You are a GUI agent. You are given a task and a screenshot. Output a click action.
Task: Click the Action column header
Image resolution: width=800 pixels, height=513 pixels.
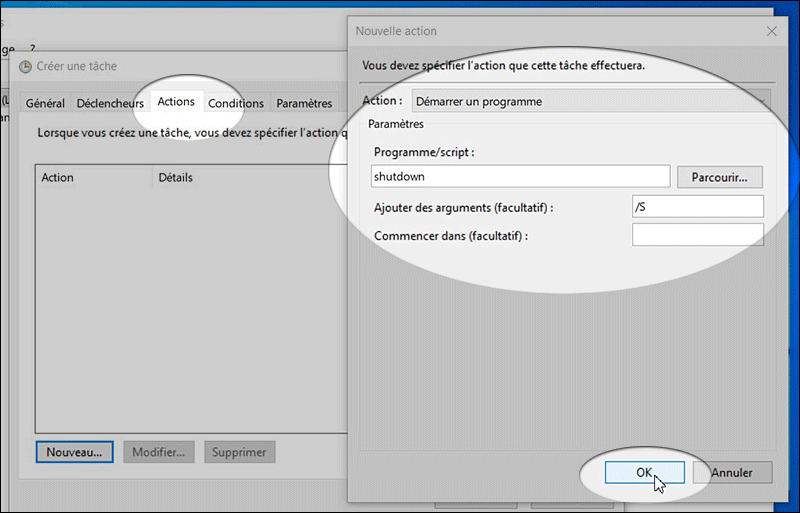(x=58, y=178)
